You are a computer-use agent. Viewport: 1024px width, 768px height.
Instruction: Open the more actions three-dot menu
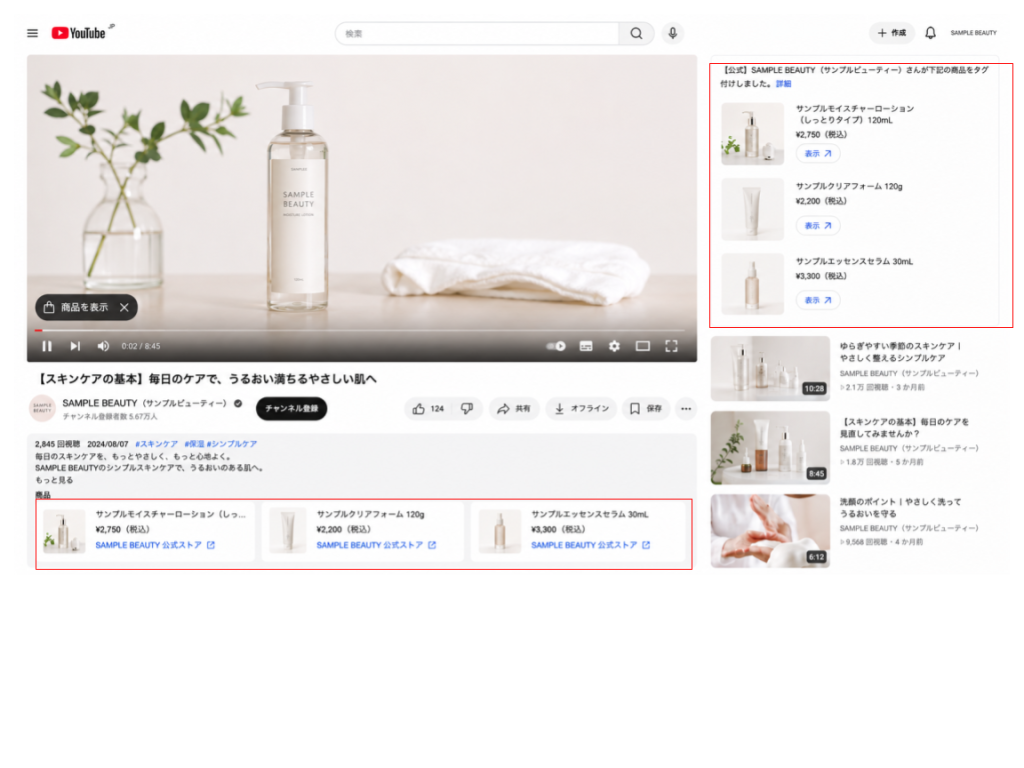coord(686,409)
